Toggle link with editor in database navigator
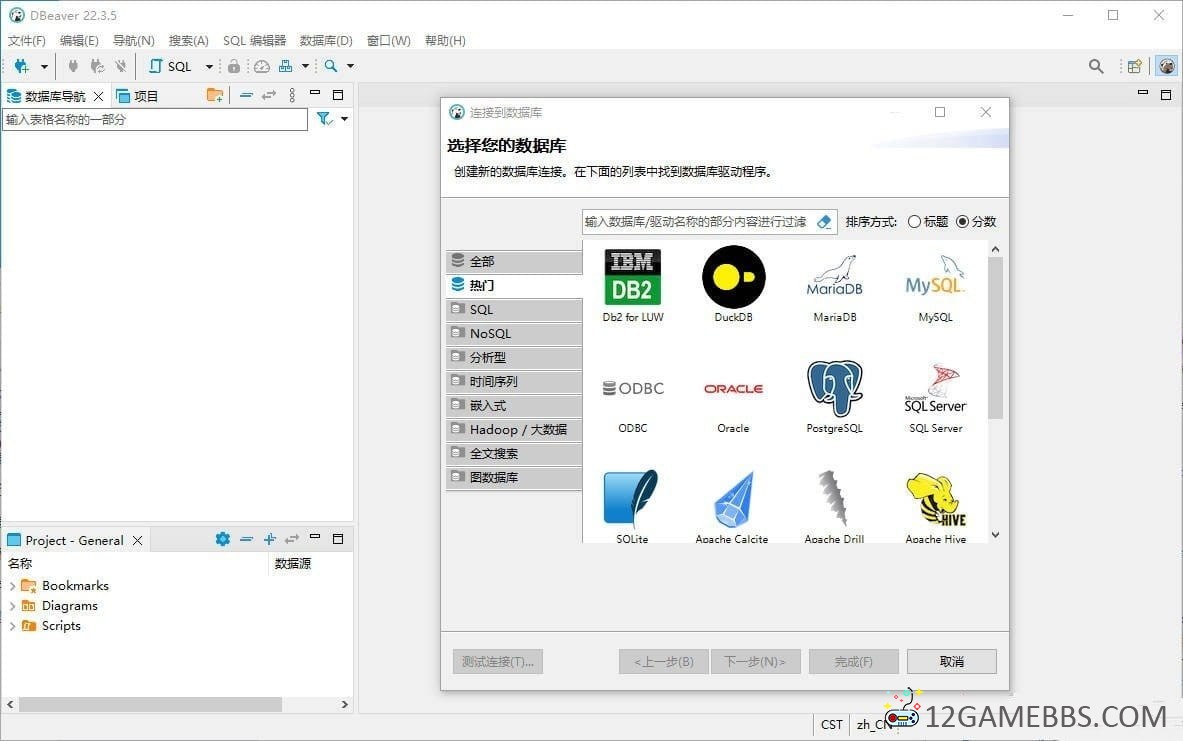 pos(269,95)
